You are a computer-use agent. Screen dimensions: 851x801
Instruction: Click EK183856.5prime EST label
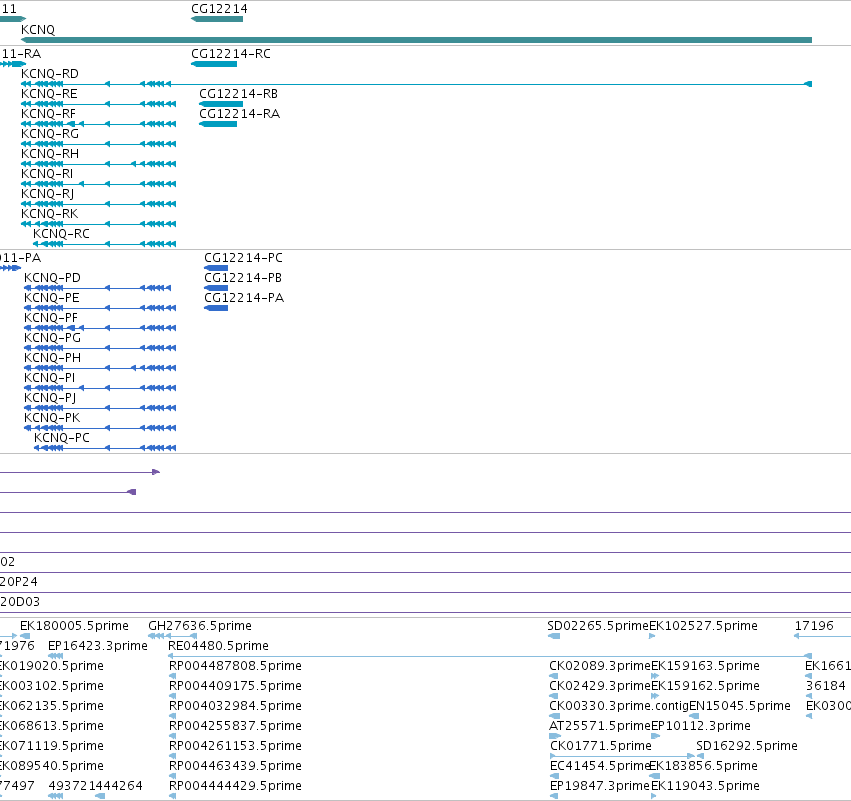coord(703,766)
